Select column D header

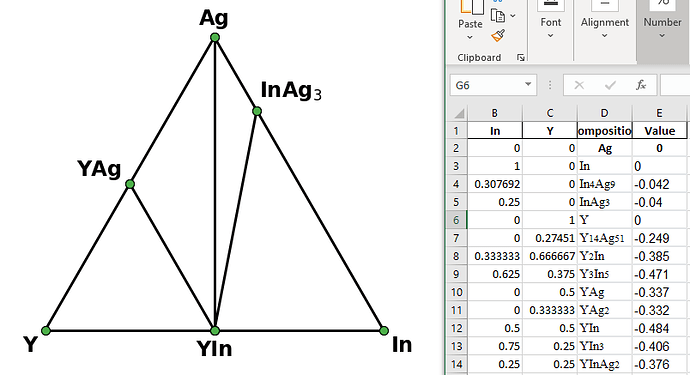[x=605, y=113]
